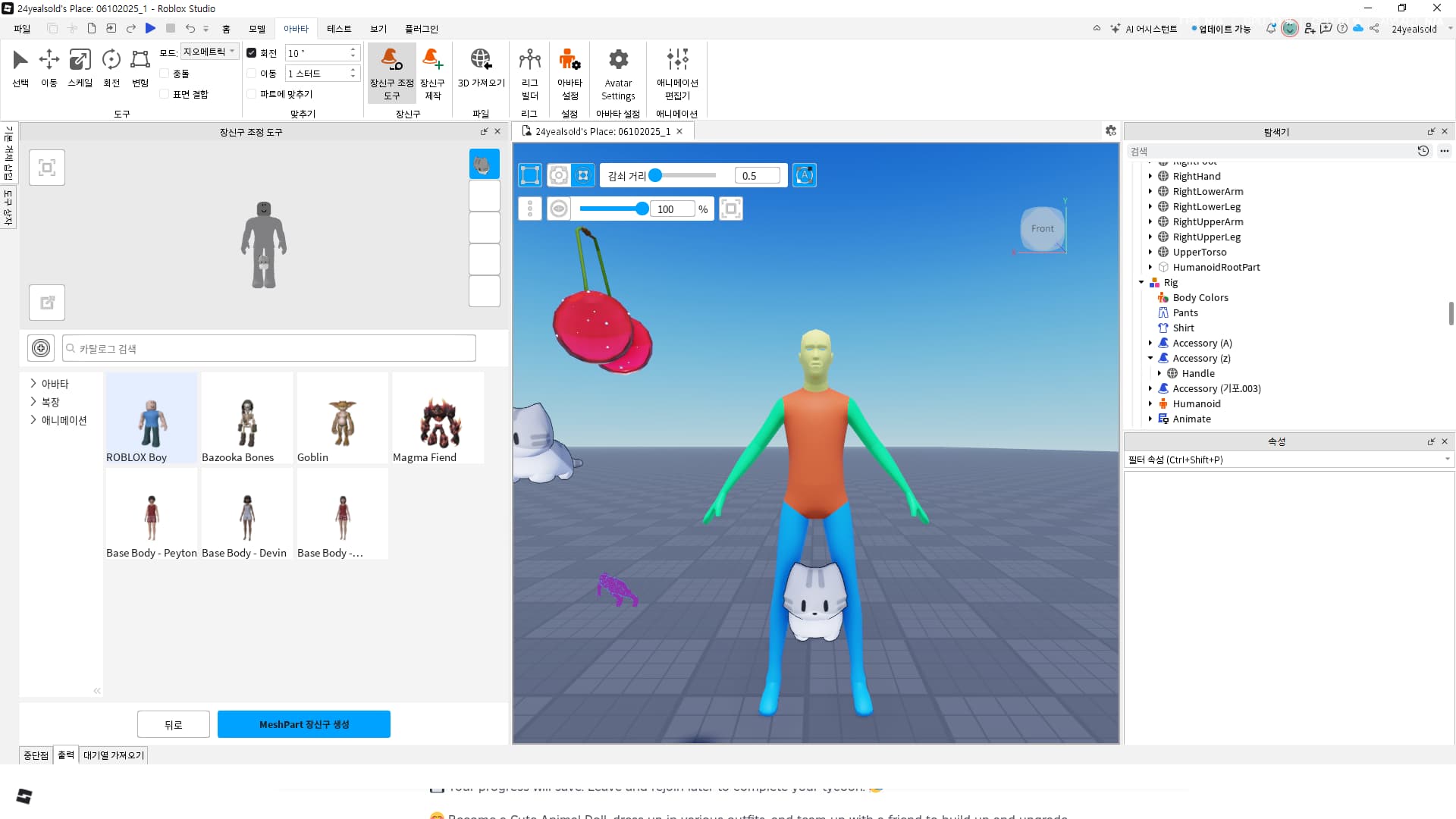This screenshot has width=1456, height=819.
Task: Open the AI 어시스턴트 assistant
Action: click(1144, 29)
